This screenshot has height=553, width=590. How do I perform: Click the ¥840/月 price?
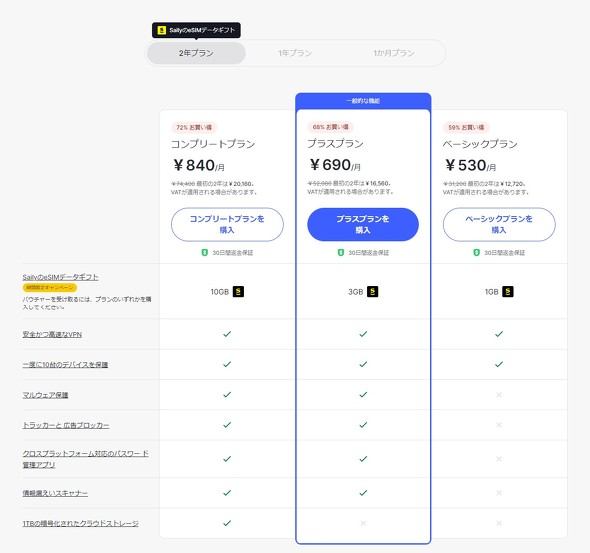pos(199,165)
